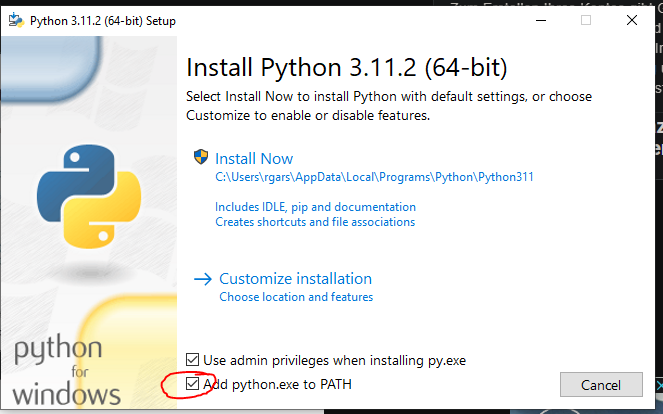Toggle the "Add python.exe to PATH" checkbox
The image size is (663, 414).
193,384
